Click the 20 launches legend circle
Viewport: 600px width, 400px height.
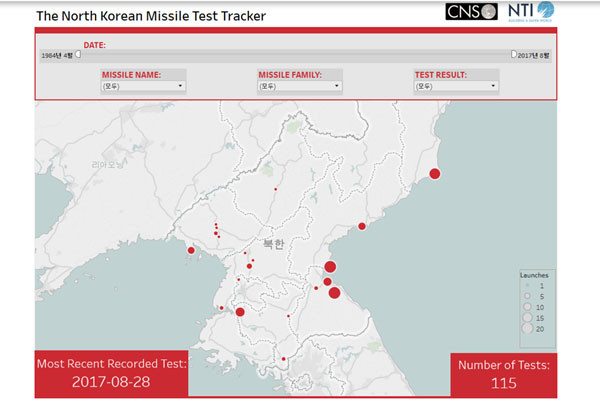[528, 328]
